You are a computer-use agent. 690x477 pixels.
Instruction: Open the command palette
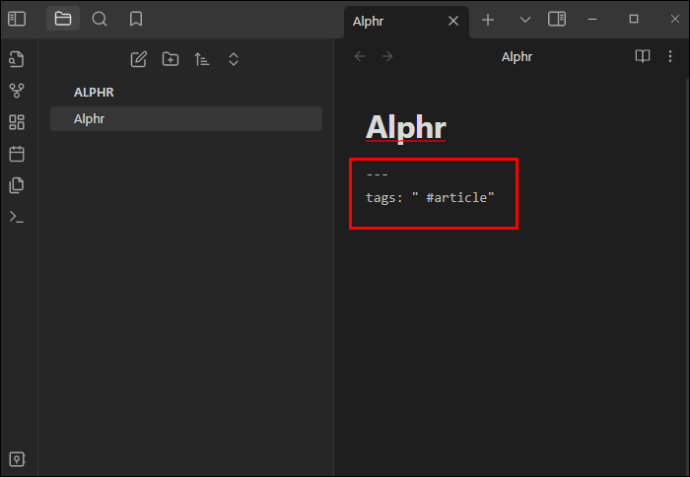pyautogui.click(x=16, y=216)
